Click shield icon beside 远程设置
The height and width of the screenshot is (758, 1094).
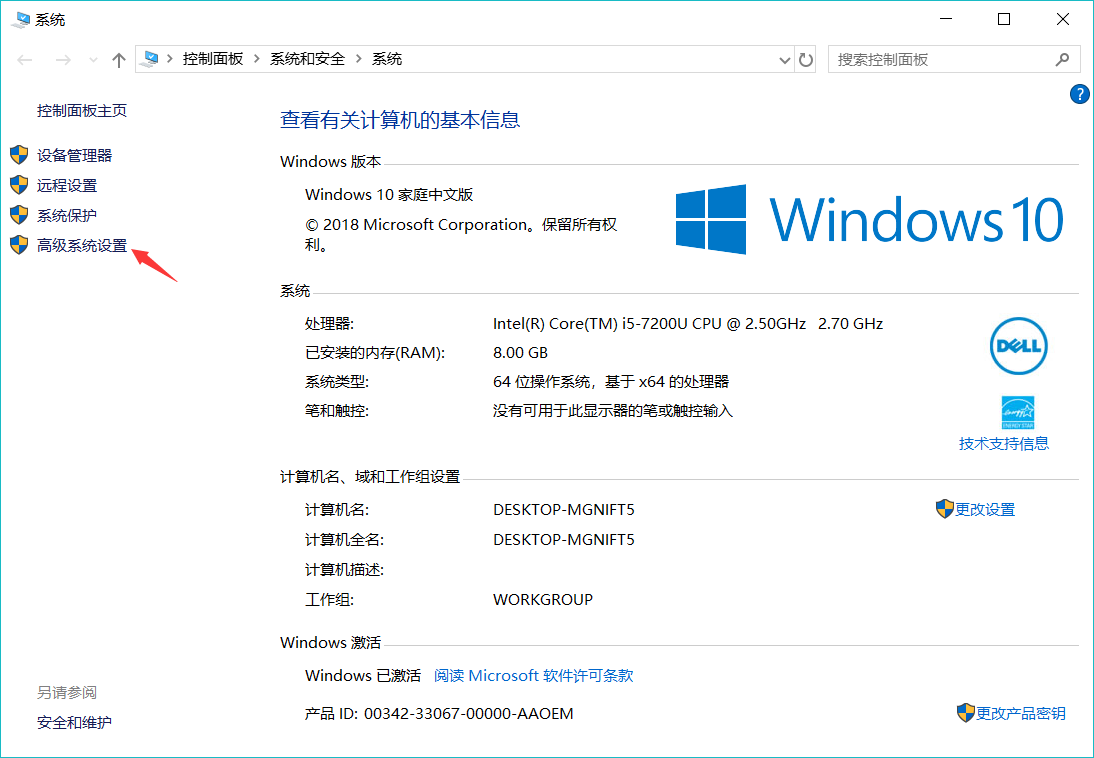(x=20, y=185)
